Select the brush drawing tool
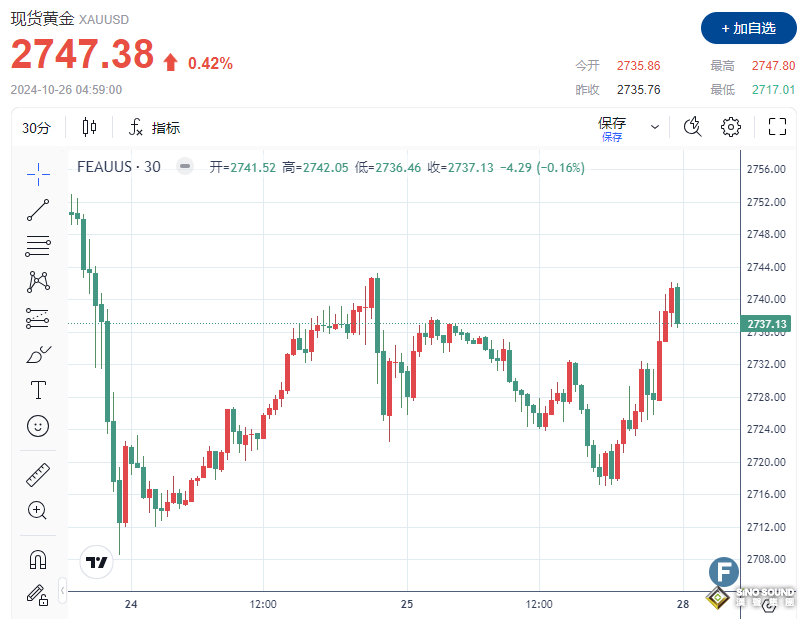The width and height of the screenshot is (804, 619). tap(38, 354)
